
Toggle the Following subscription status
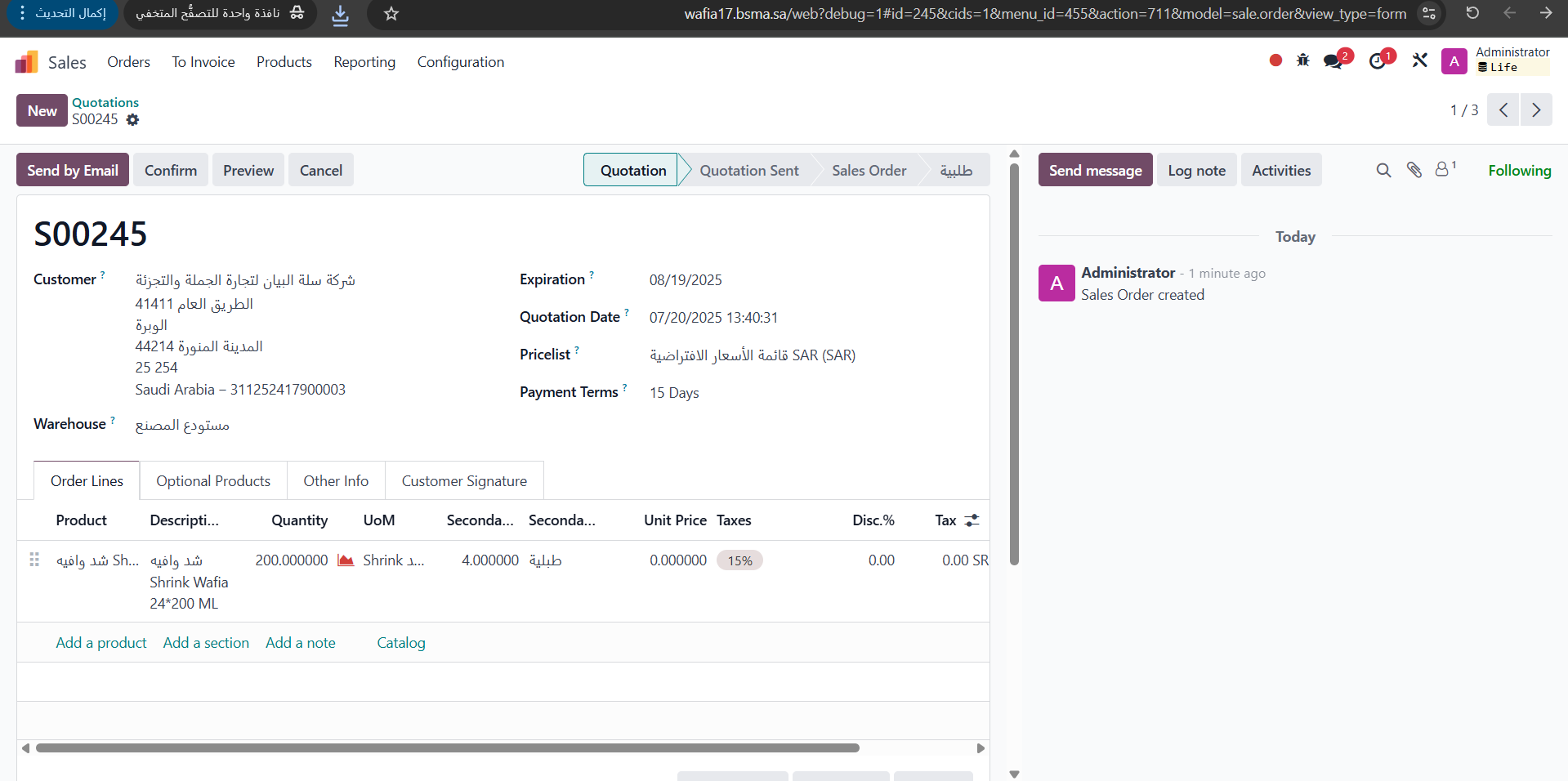point(1519,170)
